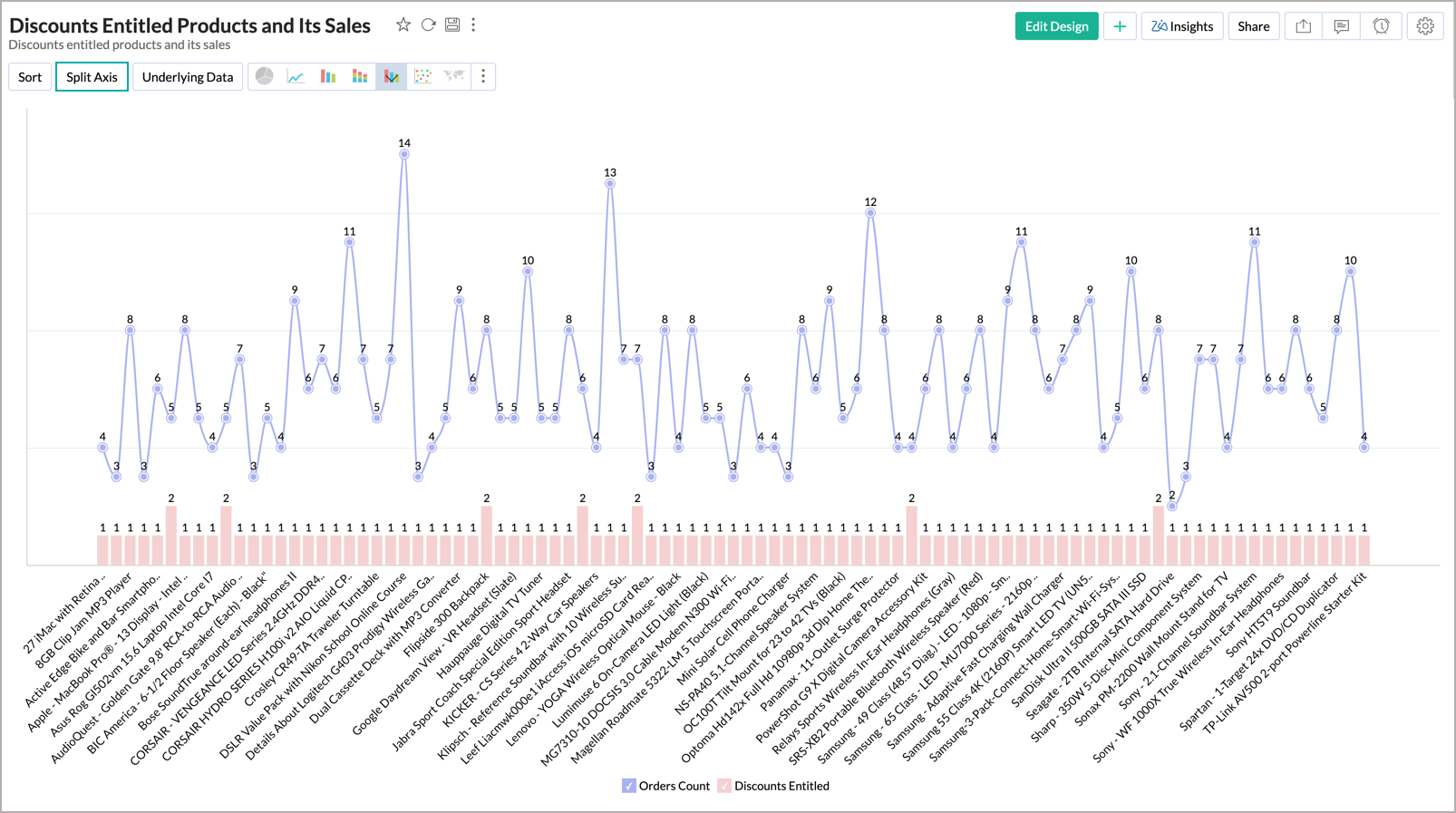Toggle the Split Axis option
Screen dimensions: 1456x813
pyautogui.click(x=92, y=77)
